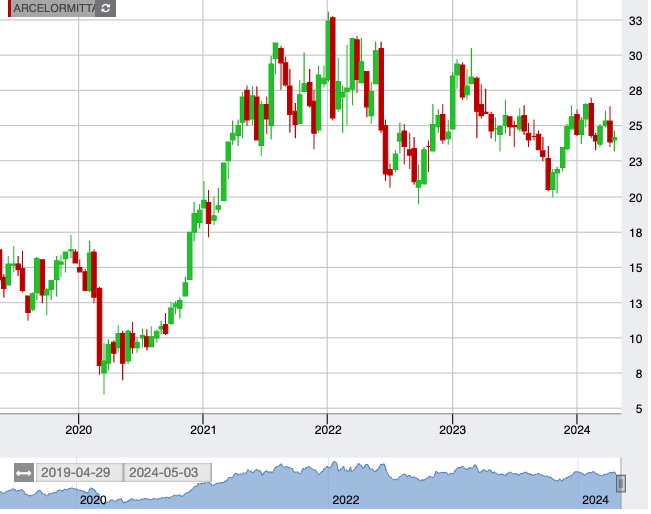Click the 15 price axis label
Image resolution: width=651 pixels, height=514 pixels.
pyautogui.click(x=636, y=268)
